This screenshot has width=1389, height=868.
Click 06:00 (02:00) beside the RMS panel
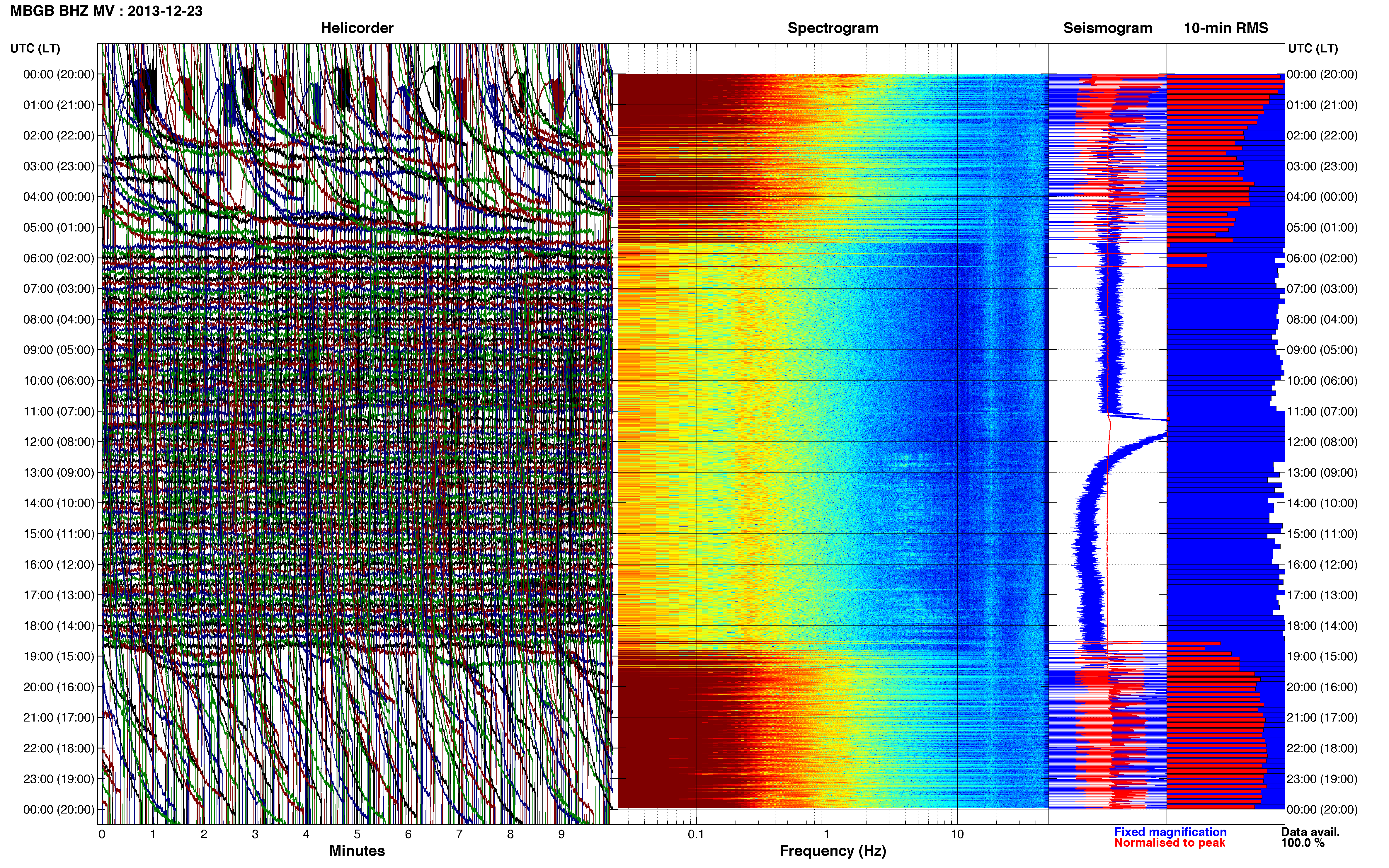[x=1322, y=258]
